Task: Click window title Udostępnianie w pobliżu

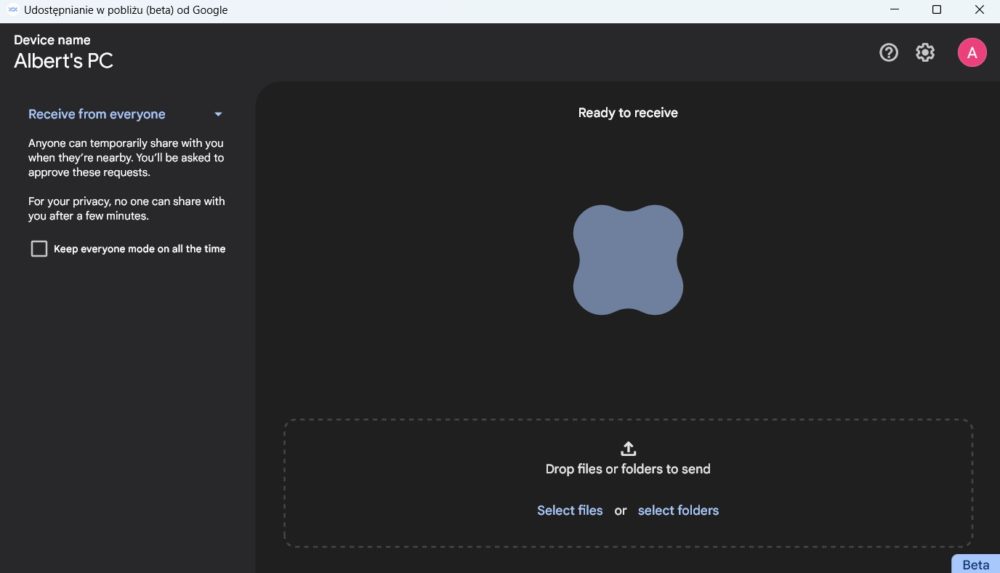Action: [126, 10]
